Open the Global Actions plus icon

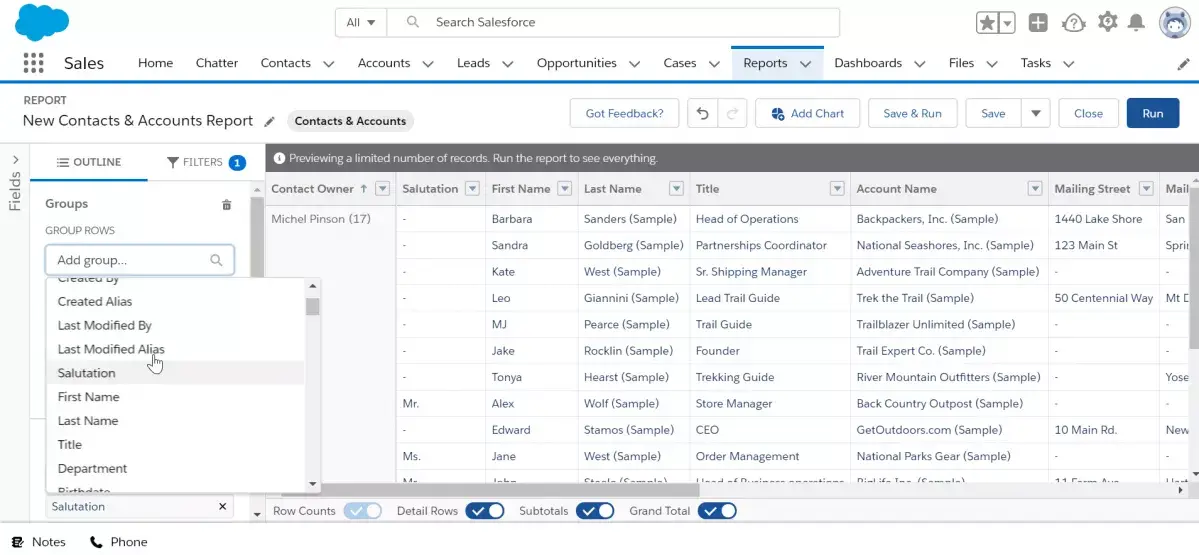tap(1038, 23)
